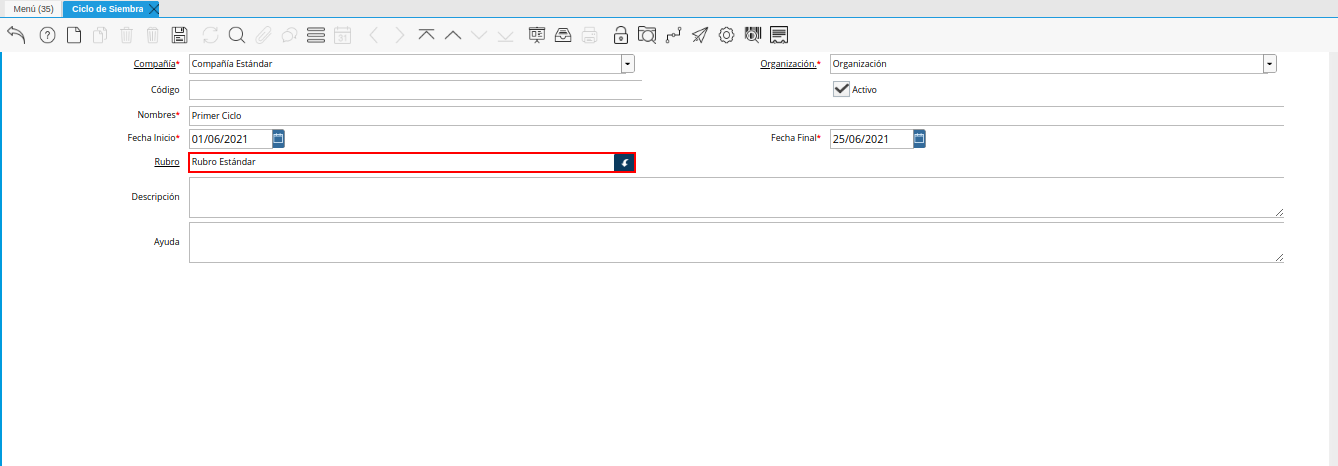Save the record with floppy disk icon
1338x466 pixels.
[180, 35]
